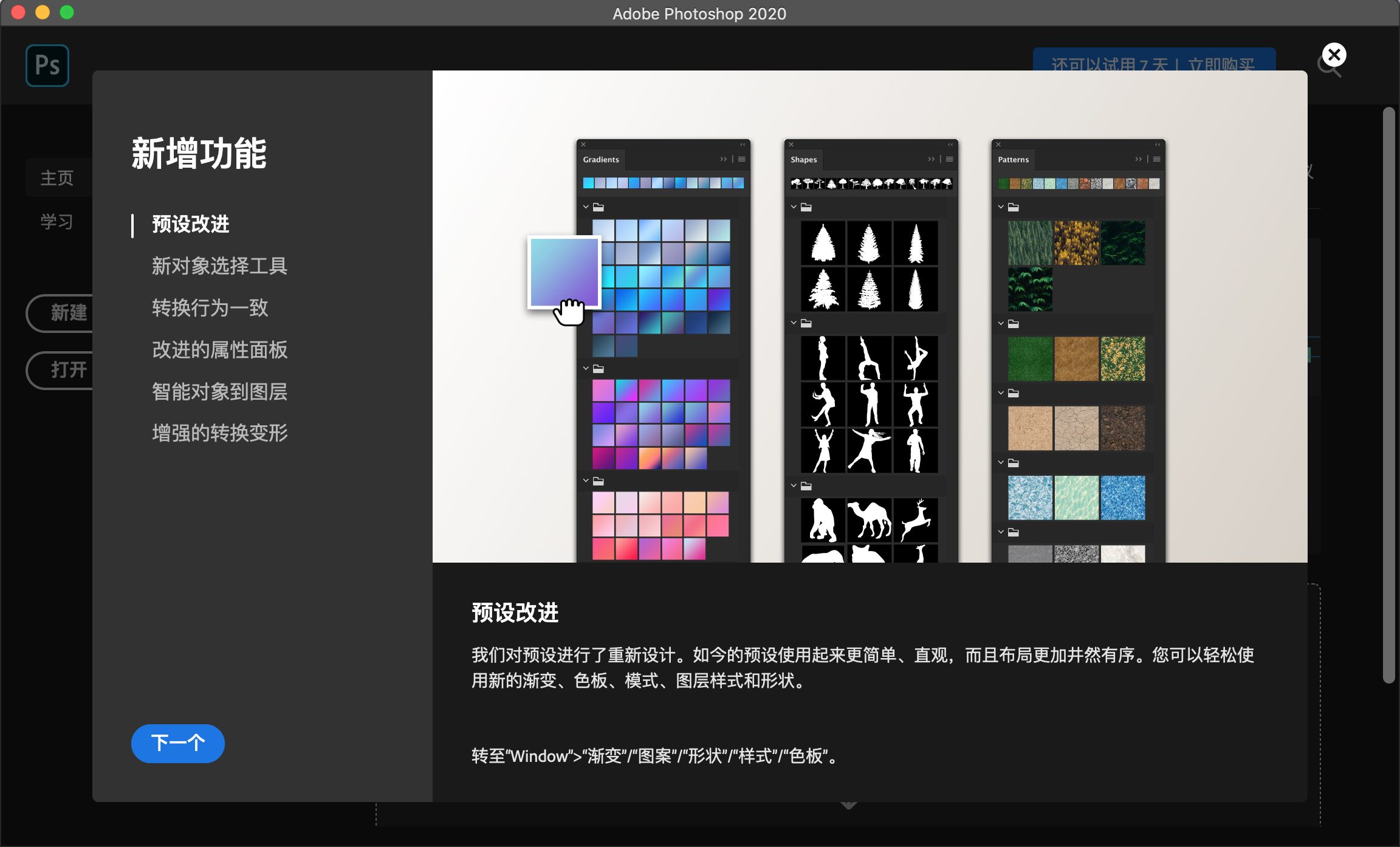Select the gorilla silhouette shape
This screenshot has width=1400, height=847.
tap(823, 520)
